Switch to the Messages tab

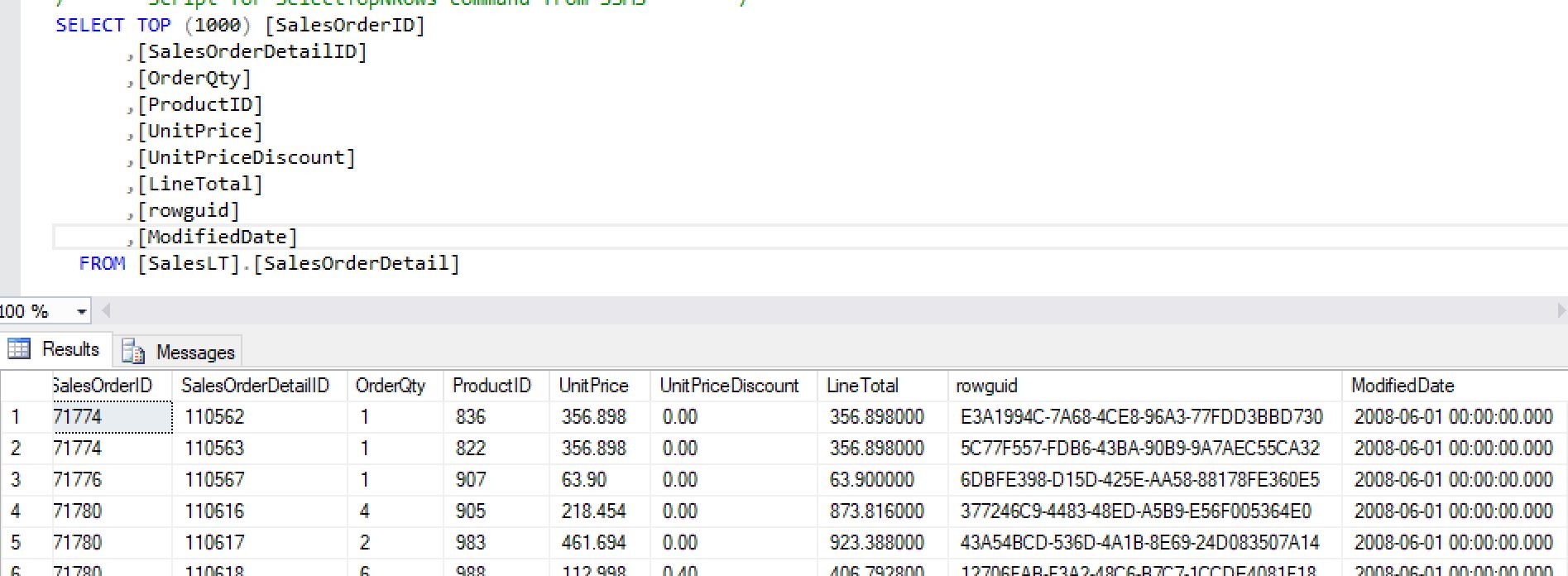click(x=178, y=352)
